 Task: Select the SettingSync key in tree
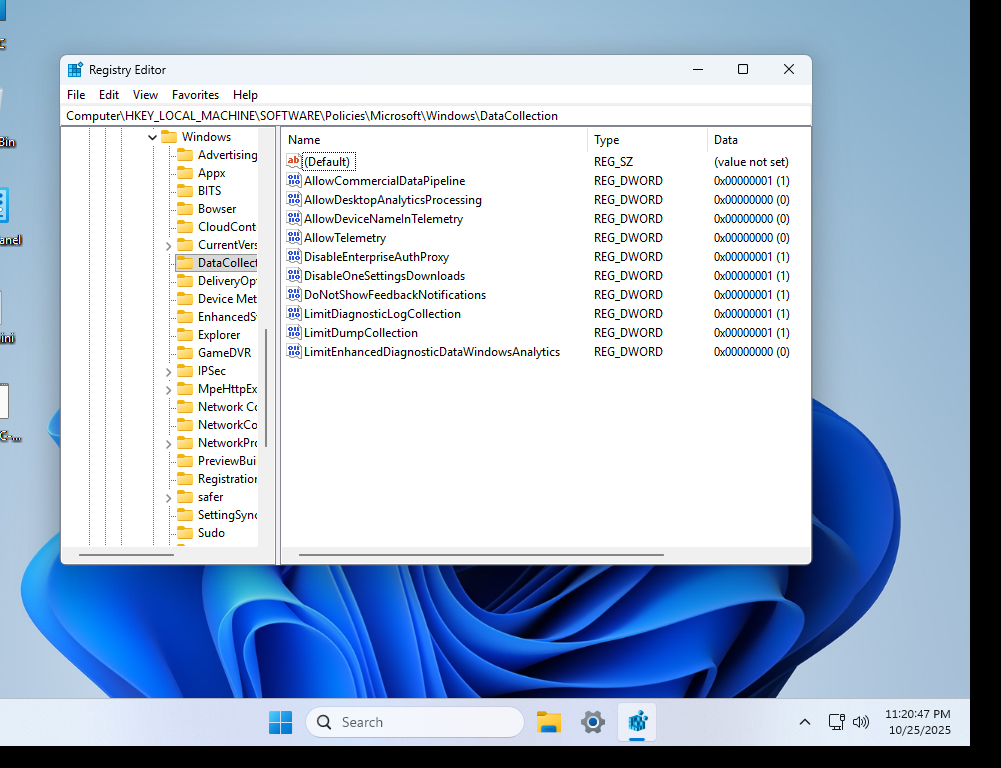tap(227, 515)
